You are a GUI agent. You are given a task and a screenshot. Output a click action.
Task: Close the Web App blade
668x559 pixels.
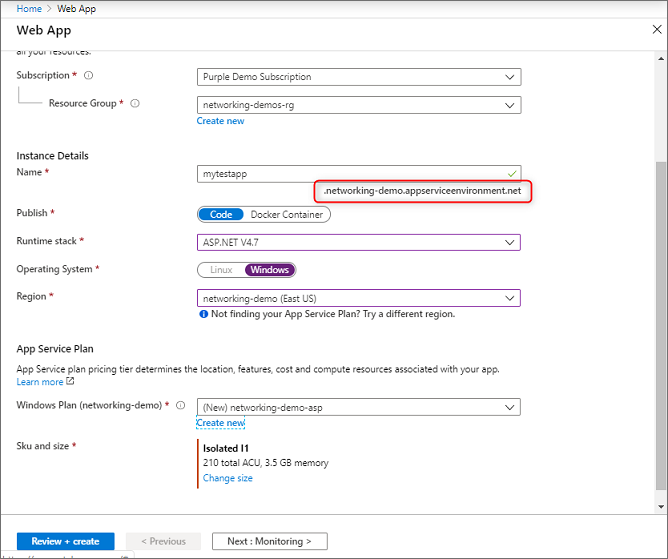pos(657,30)
